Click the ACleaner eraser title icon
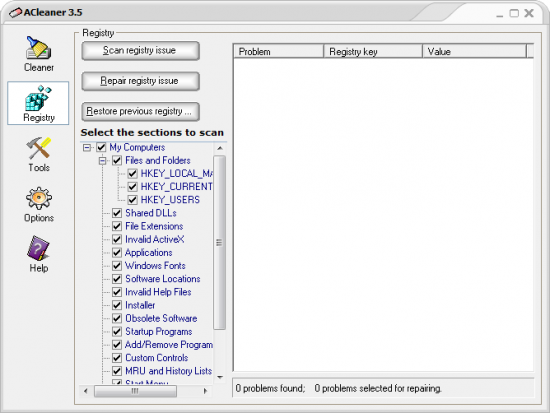The image size is (550, 413). coord(15,13)
